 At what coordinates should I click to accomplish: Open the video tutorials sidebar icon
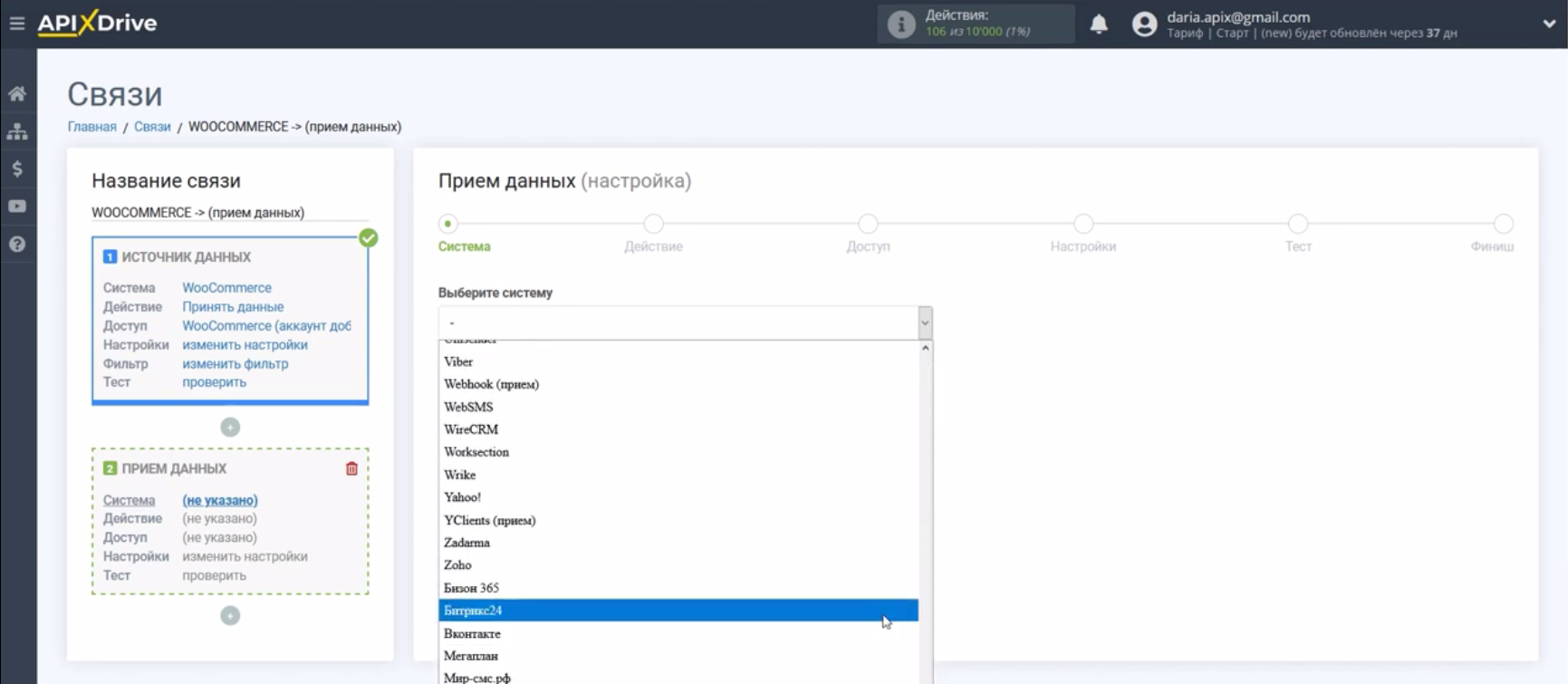click(17, 207)
